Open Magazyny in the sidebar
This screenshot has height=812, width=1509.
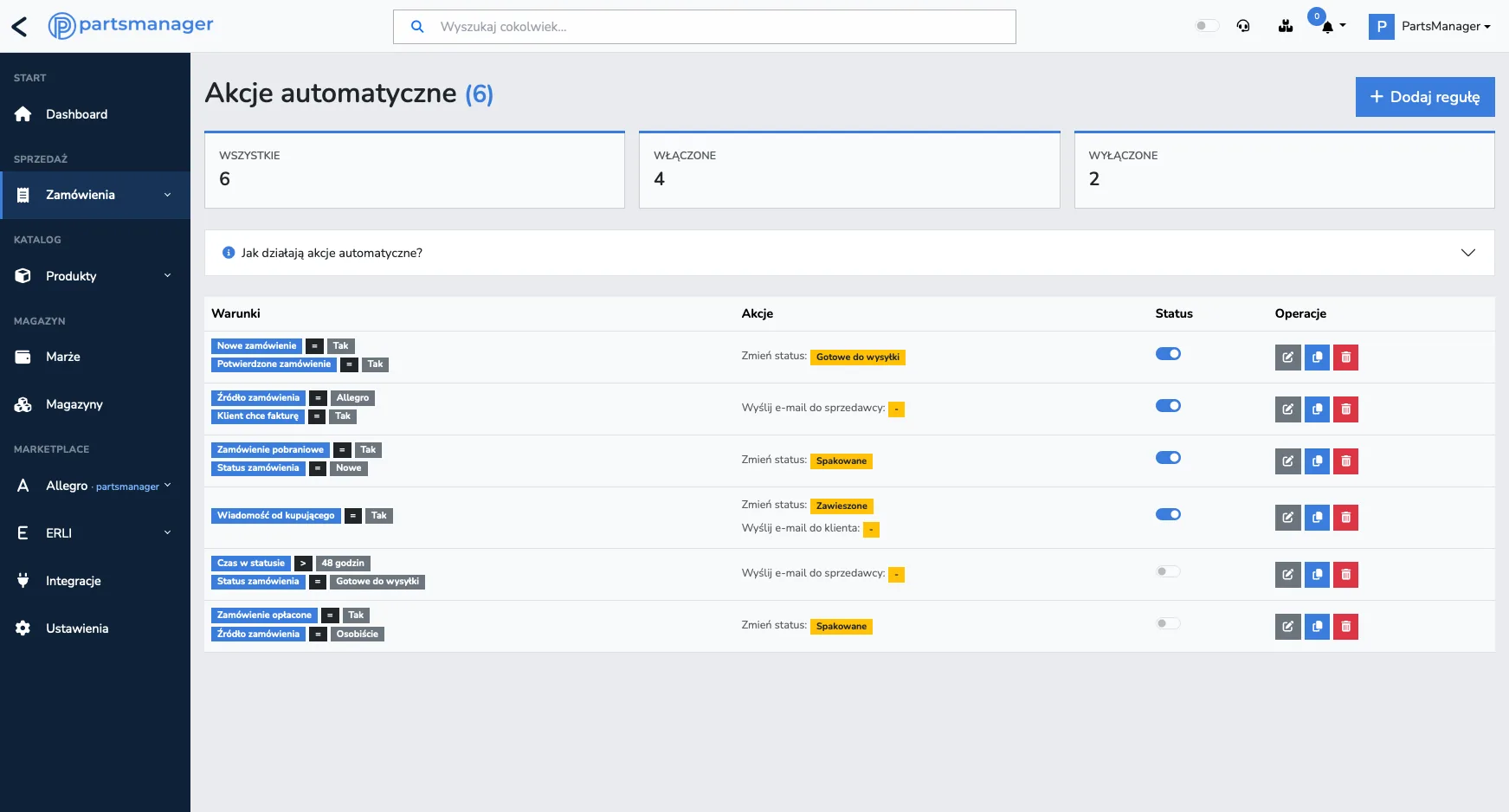point(95,404)
